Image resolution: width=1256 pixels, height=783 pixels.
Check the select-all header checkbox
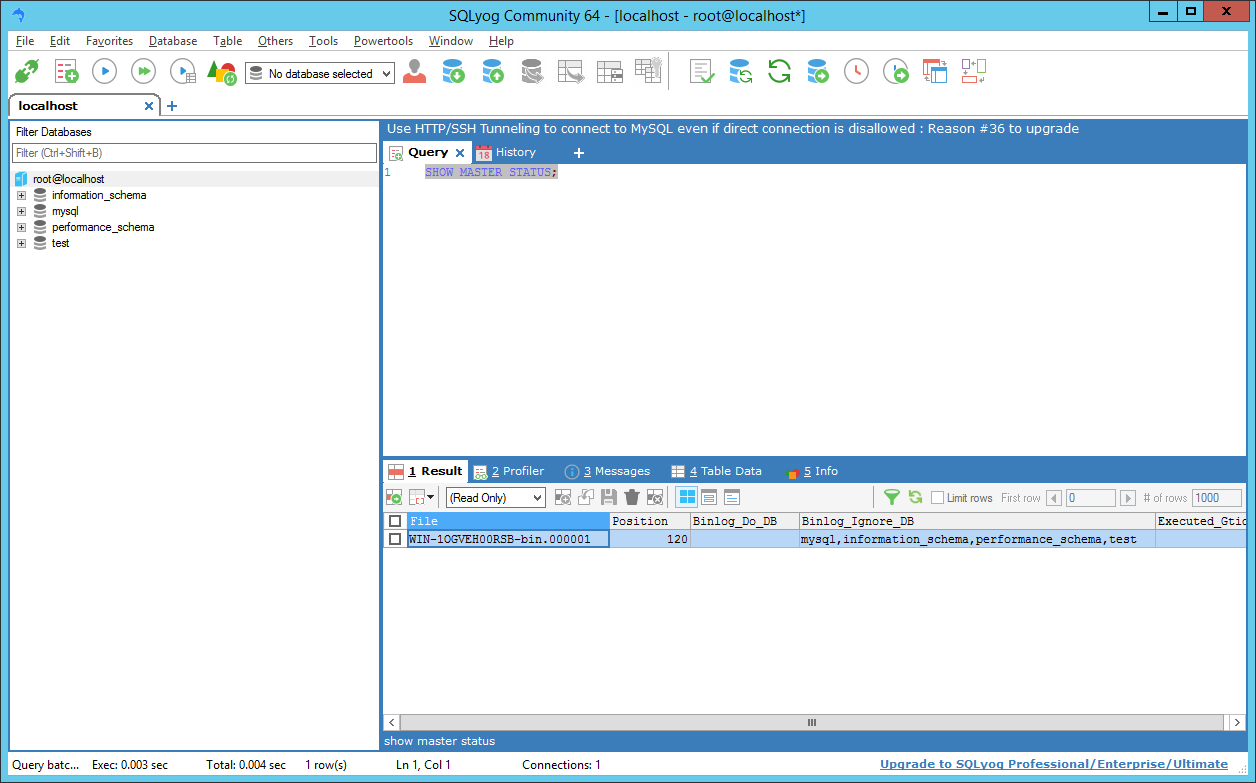pyautogui.click(x=395, y=521)
